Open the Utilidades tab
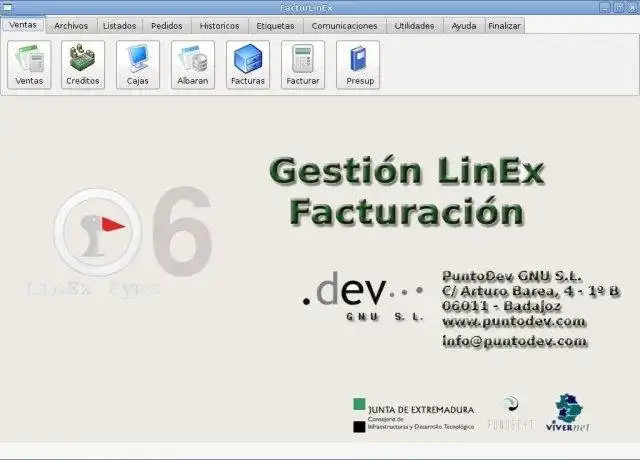The width and height of the screenshot is (640, 460). pyautogui.click(x=414, y=26)
